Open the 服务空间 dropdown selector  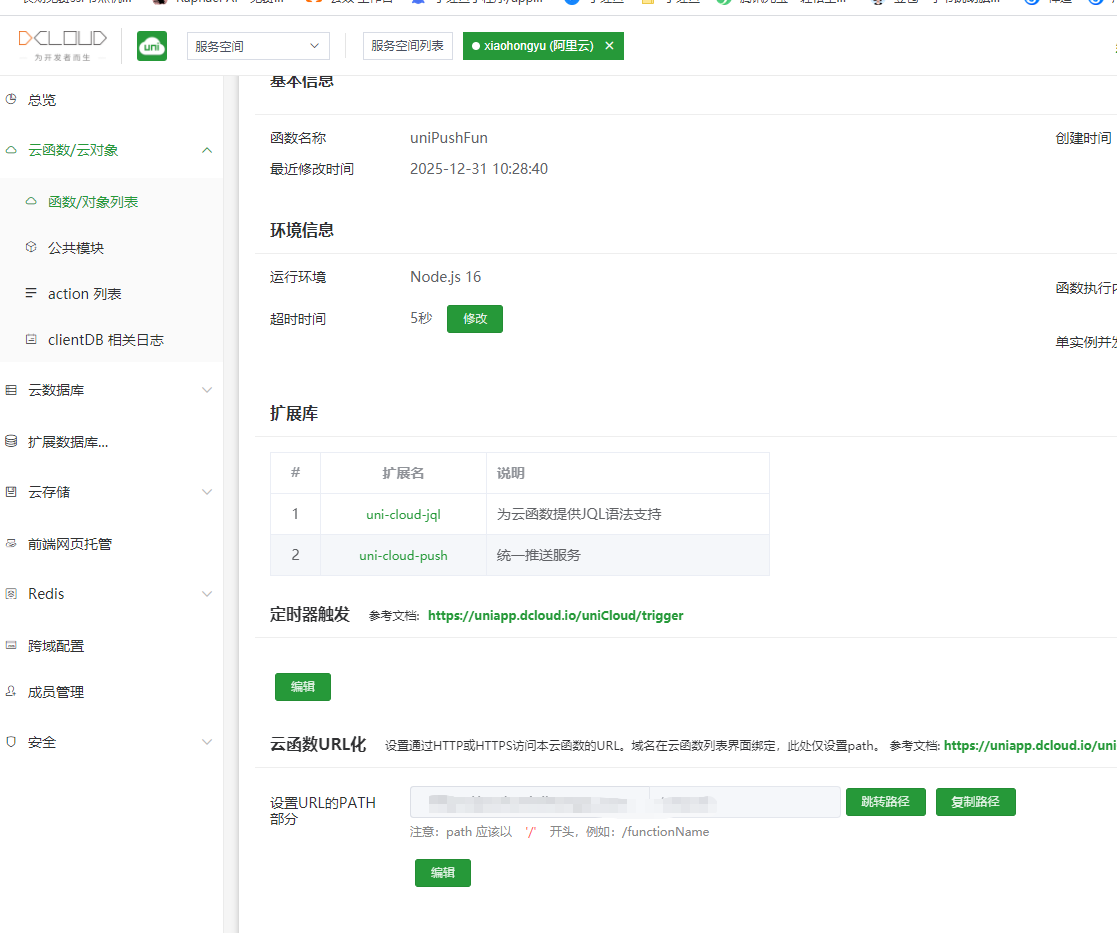[x=257, y=46]
